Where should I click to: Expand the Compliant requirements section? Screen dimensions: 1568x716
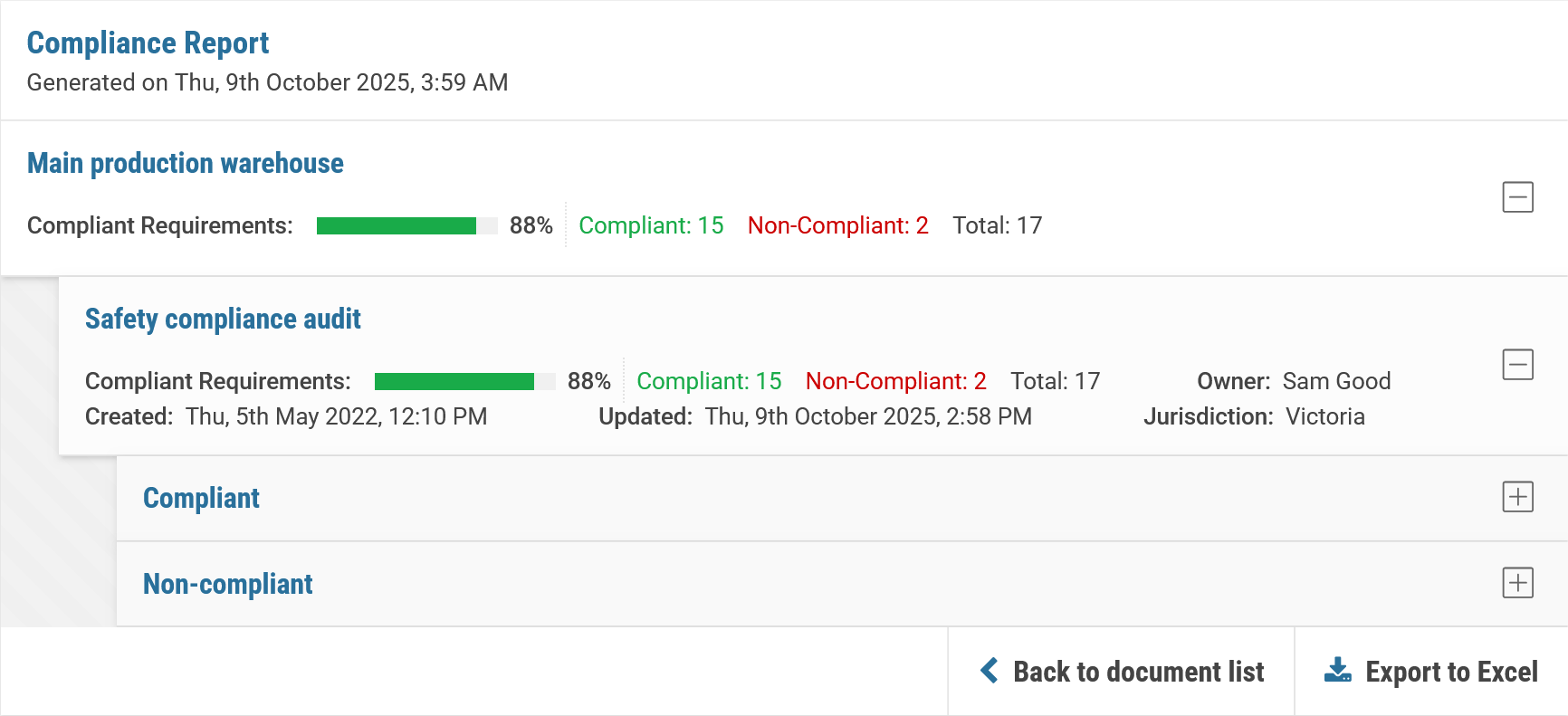tap(1517, 496)
